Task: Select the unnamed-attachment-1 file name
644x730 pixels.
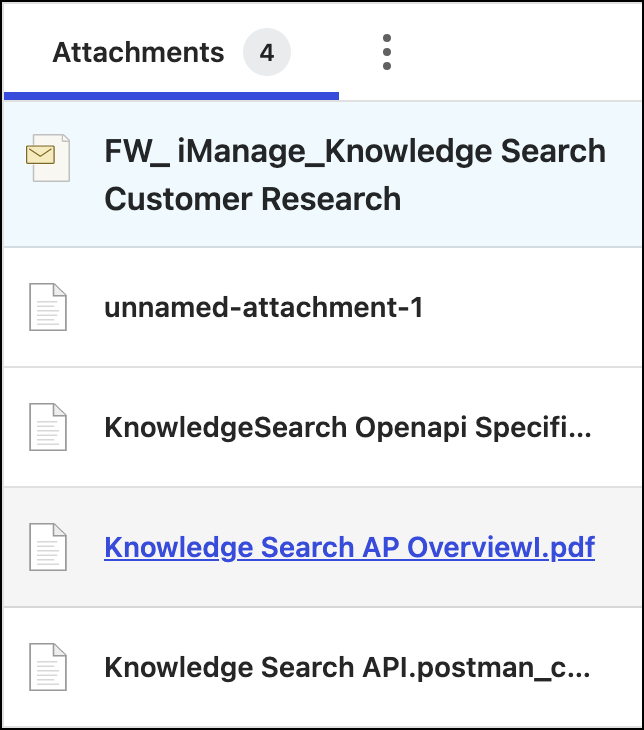Action: point(264,308)
